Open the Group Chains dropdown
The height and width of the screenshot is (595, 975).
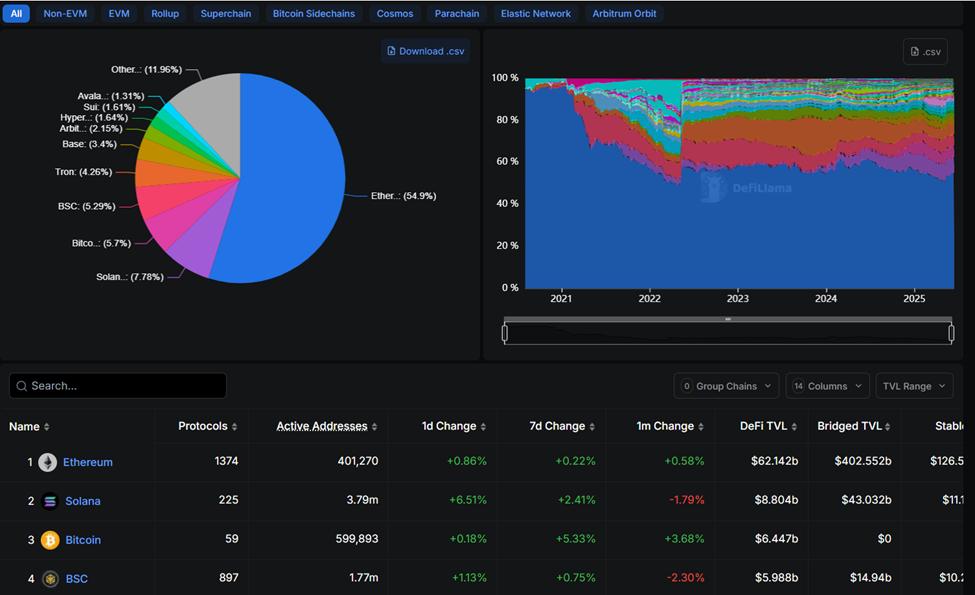point(726,385)
